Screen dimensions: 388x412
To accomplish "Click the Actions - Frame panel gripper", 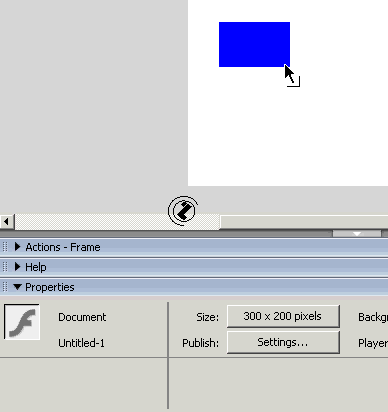I will point(5,247).
